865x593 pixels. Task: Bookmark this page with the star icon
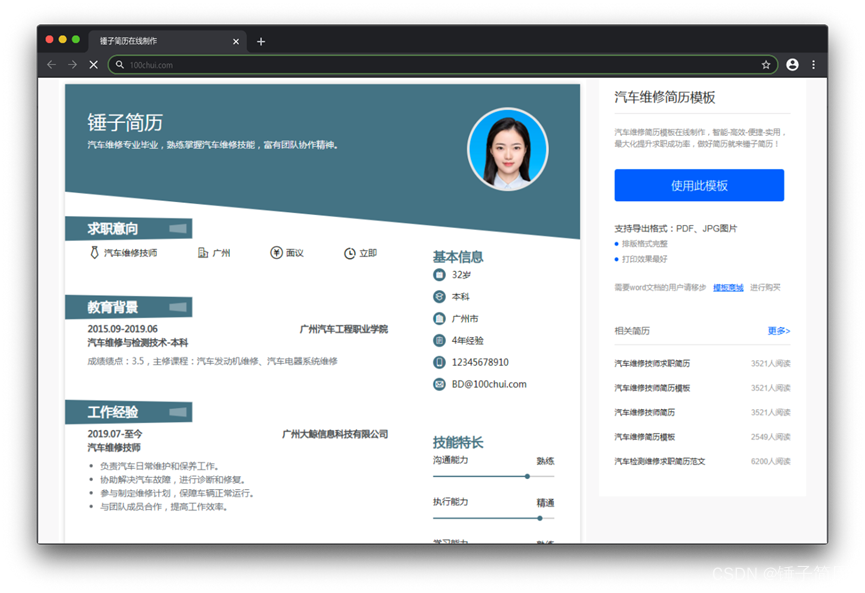(766, 65)
